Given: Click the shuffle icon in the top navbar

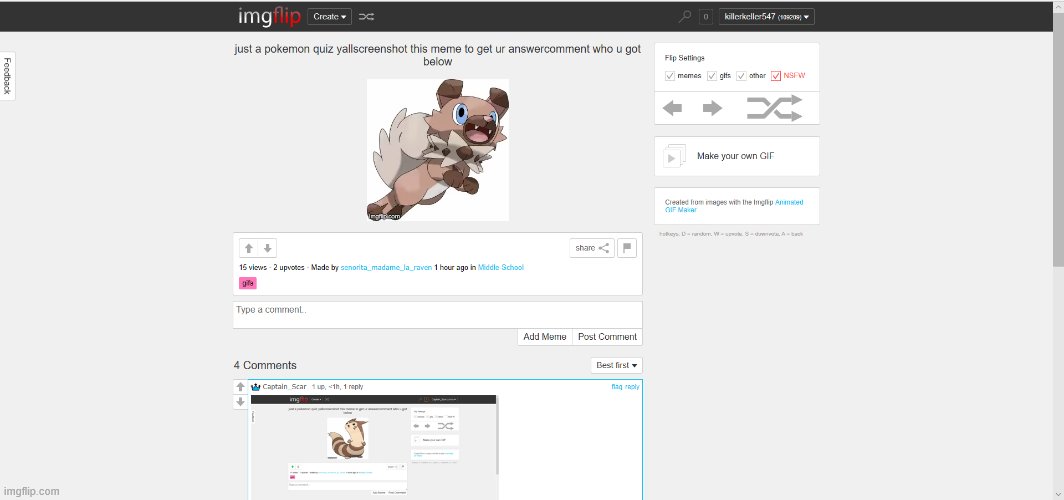Looking at the screenshot, I should (x=367, y=16).
